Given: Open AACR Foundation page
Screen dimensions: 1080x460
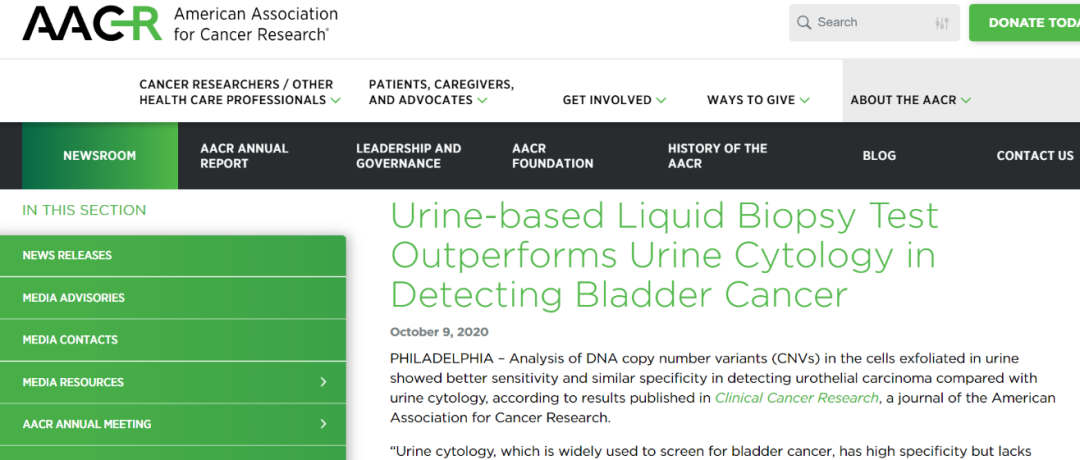Looking at the screenshot, I should [x=552, y=156].
